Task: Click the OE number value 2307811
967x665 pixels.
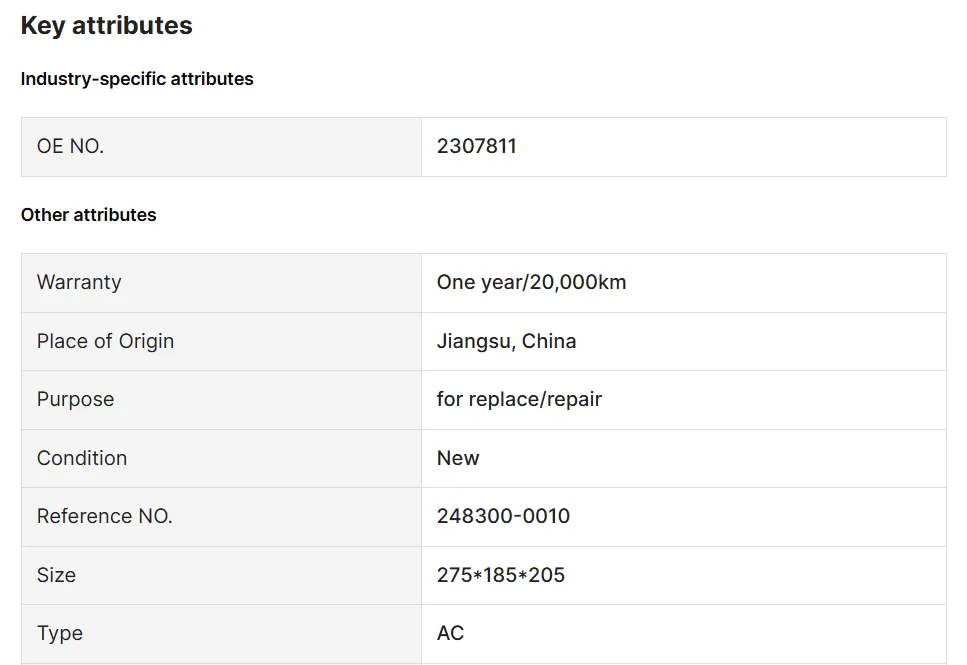Action: [x=476, y=146]
